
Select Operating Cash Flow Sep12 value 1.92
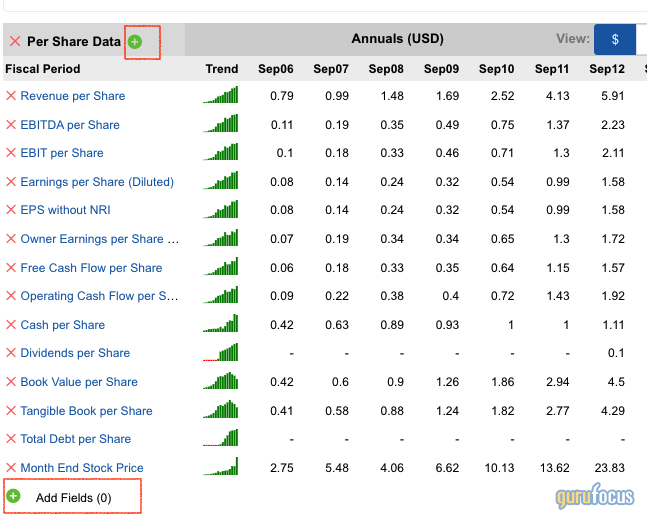pyautogui.click(x=613, y=295)
